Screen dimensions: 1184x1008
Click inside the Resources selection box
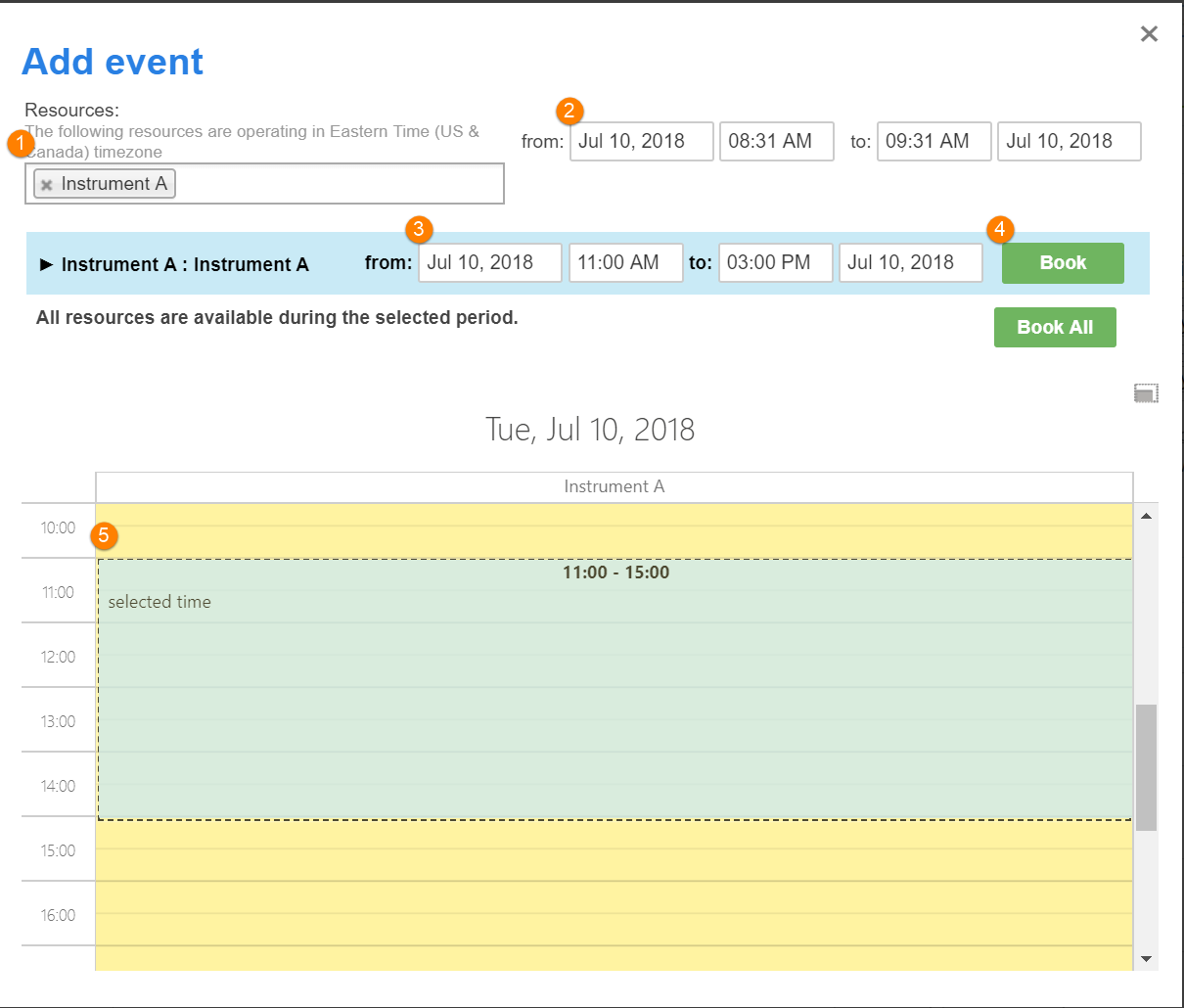pyautogui.click(x=333, y=184)
